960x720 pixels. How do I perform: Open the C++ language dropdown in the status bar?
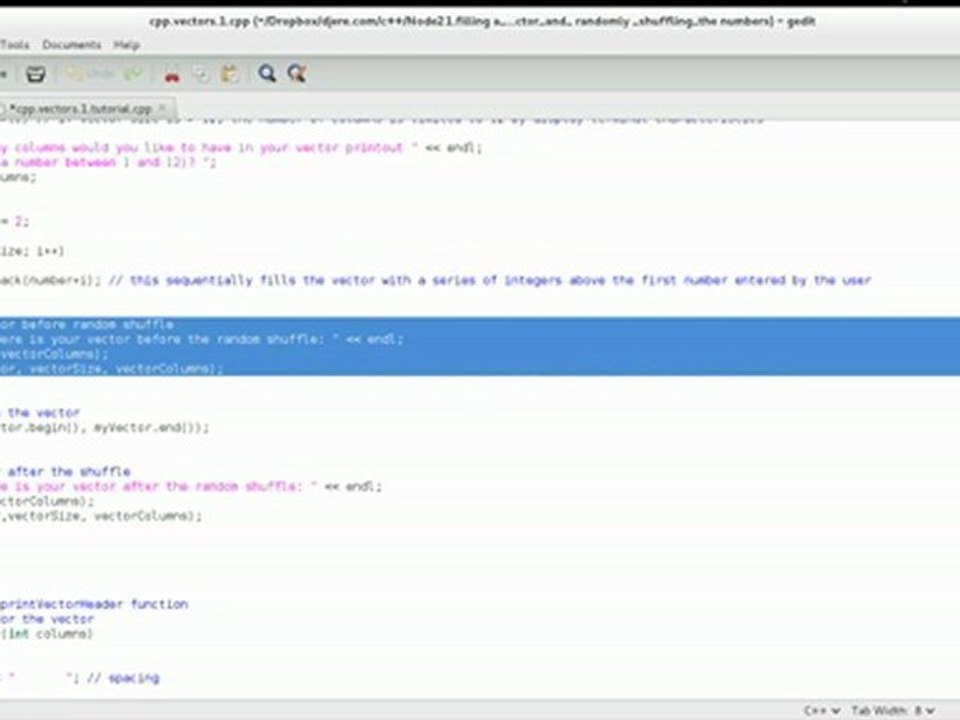(821, 710)
